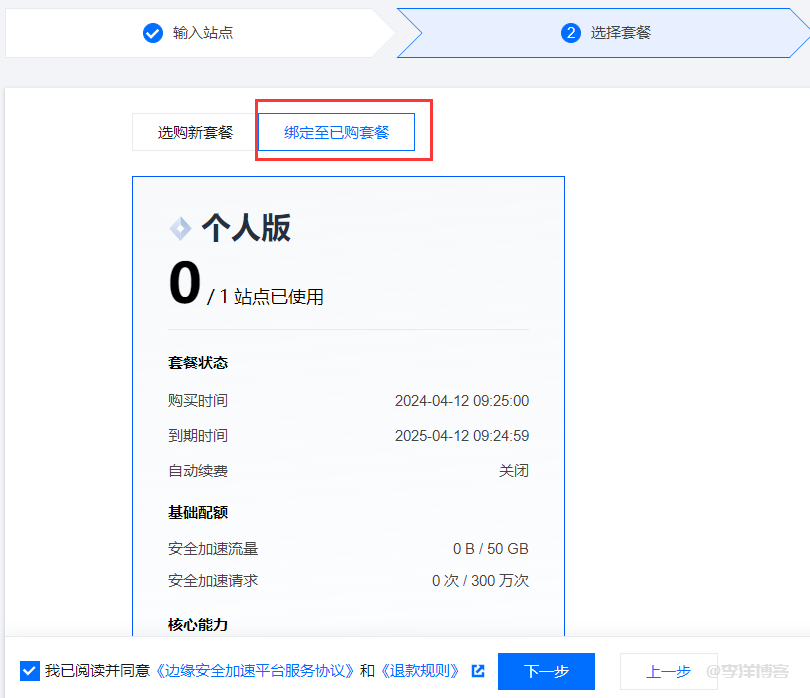Switch to the 选购新套餐 tab
This screenshot has height=698, width=810.
pos(195,132)
